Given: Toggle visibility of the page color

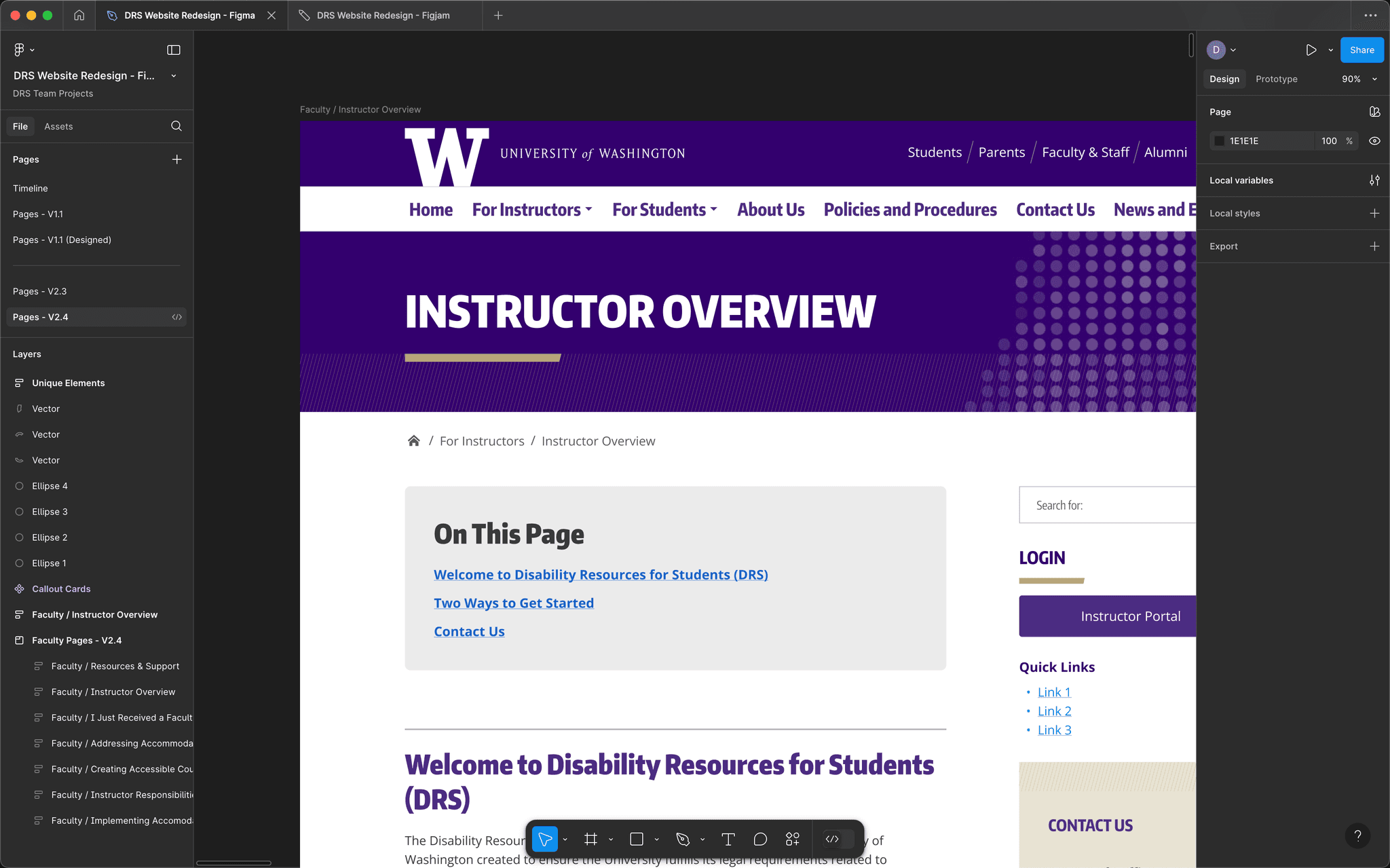Looking at the screenshot, I should pos(1375,140).
